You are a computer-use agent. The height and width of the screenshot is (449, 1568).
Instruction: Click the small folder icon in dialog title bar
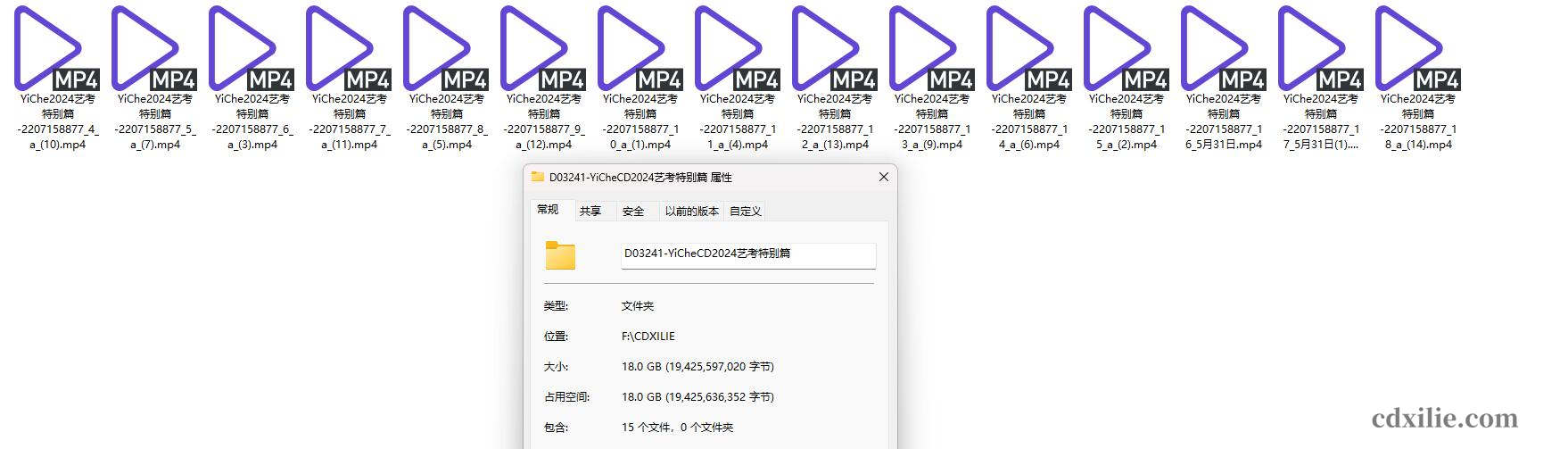(x=537, y=177)
